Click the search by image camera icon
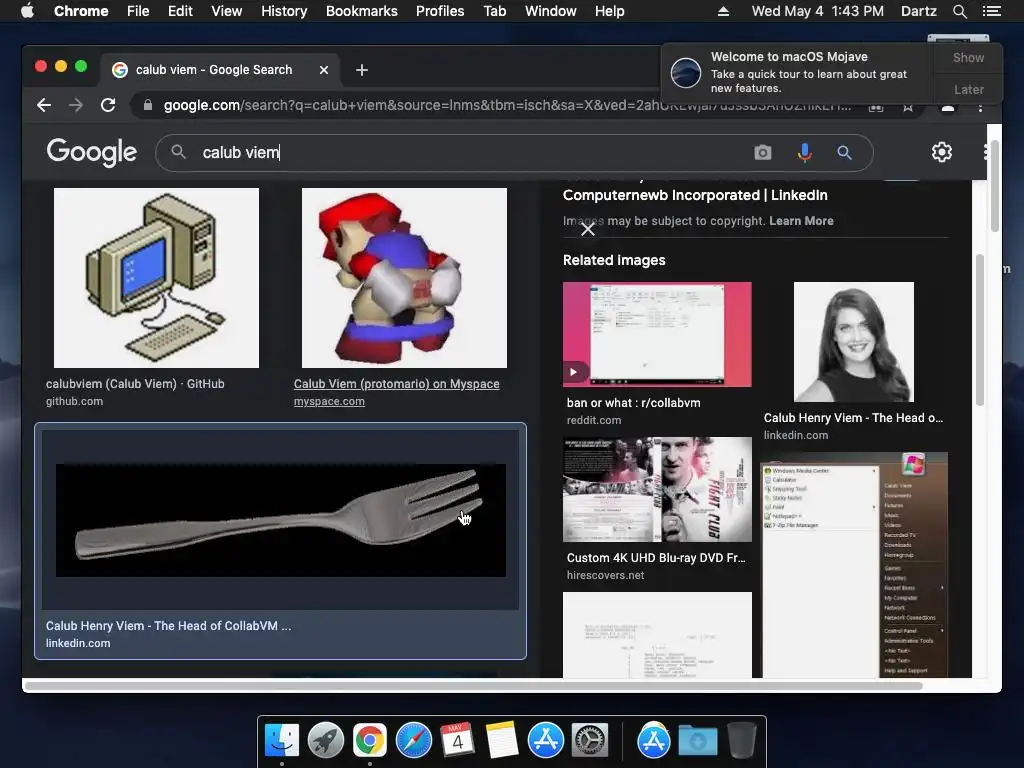The width and height of the screenshot is (1024, 768). 763,153
